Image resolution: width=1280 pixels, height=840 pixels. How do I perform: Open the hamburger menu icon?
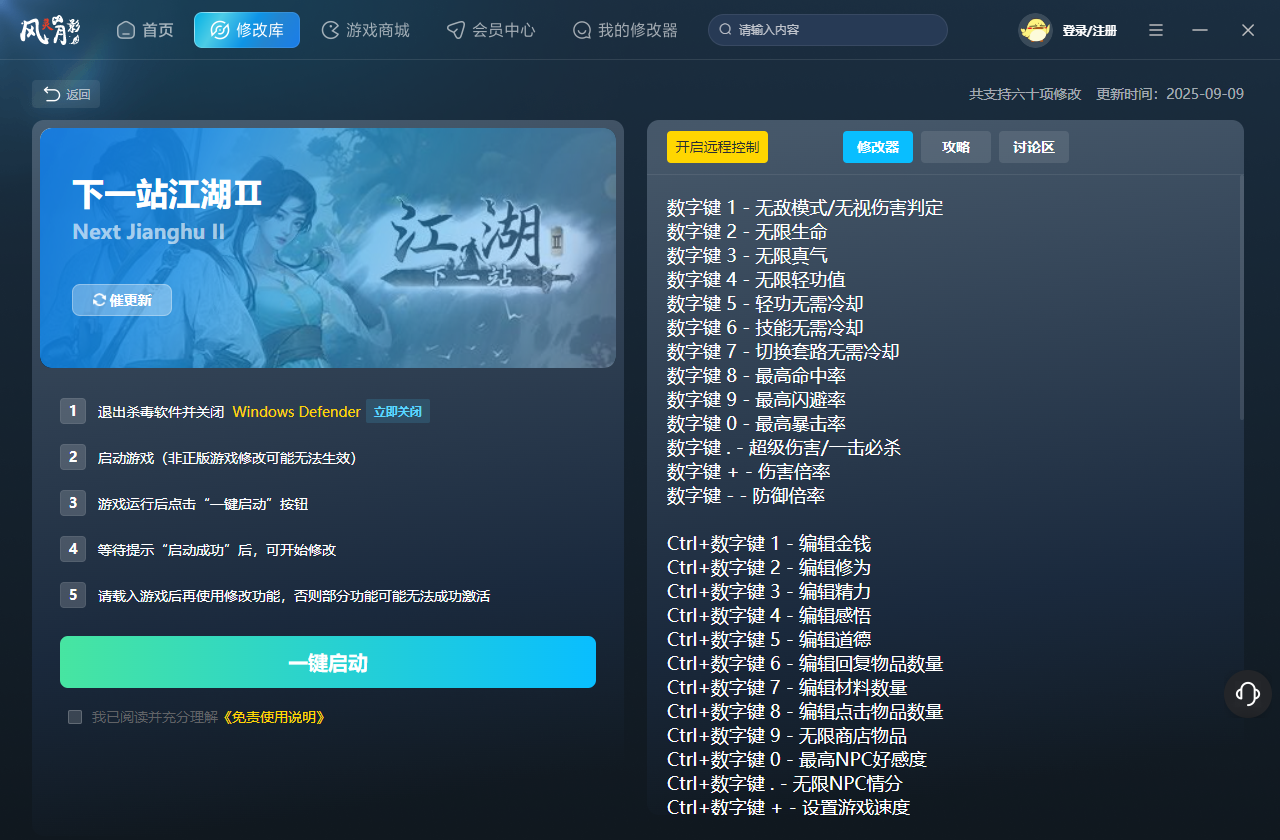click(1156, 30)
